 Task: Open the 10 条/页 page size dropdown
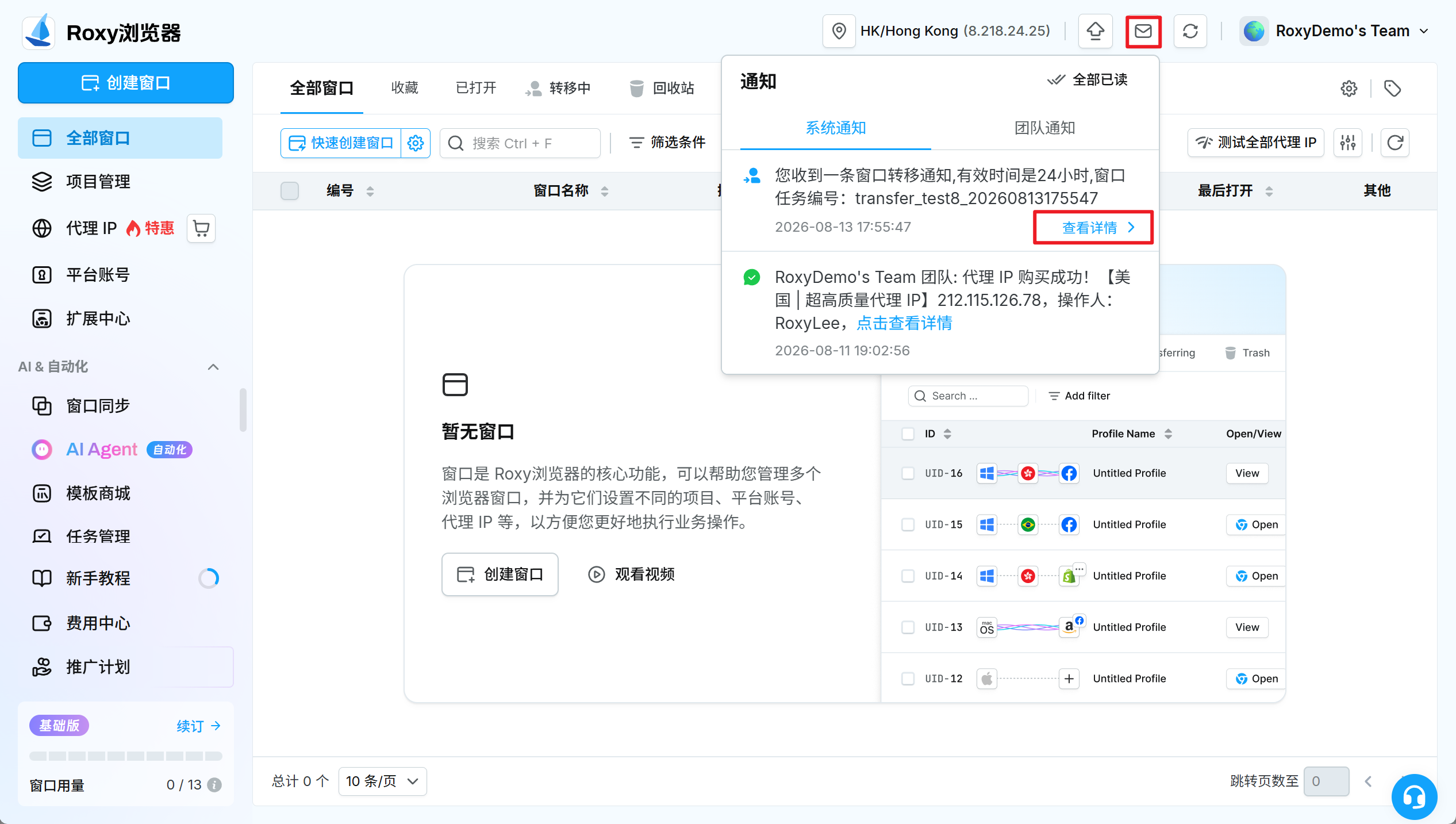coord(382,781)
